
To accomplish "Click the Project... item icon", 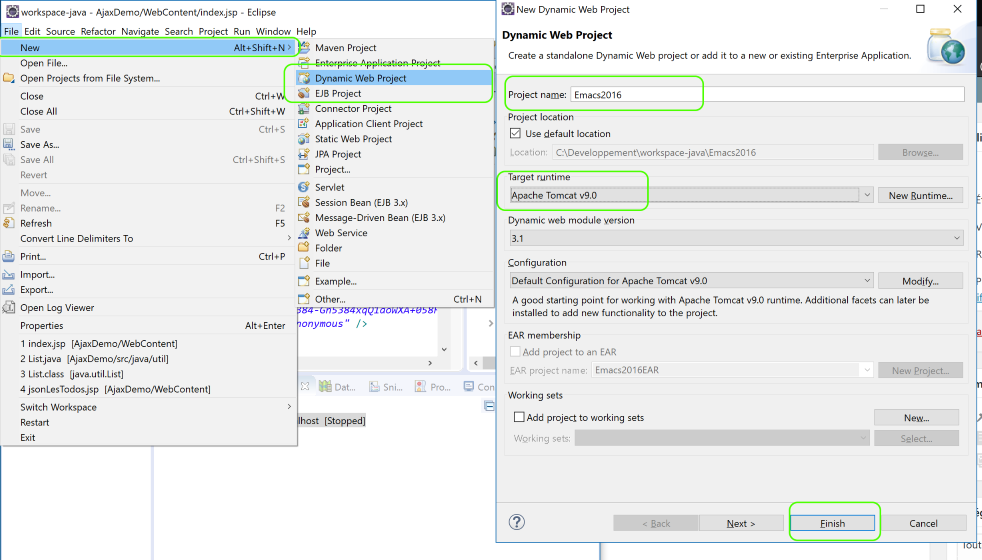I will tap(304, 169).
